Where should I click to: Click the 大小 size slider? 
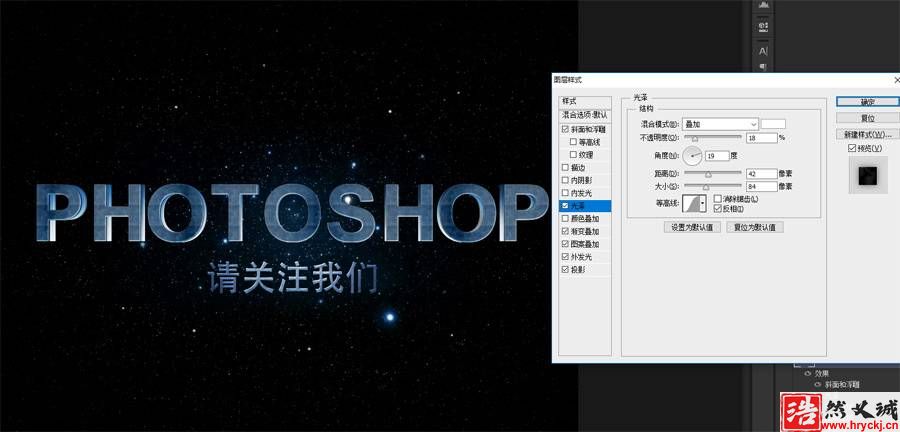pos(713,186)
